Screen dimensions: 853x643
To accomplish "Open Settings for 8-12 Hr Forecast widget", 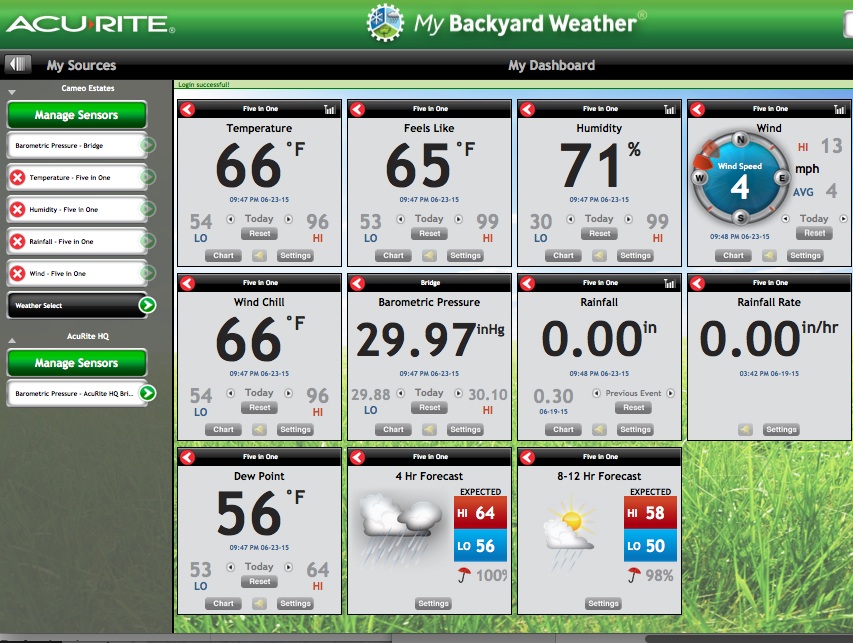I will [x=603, y=603].
